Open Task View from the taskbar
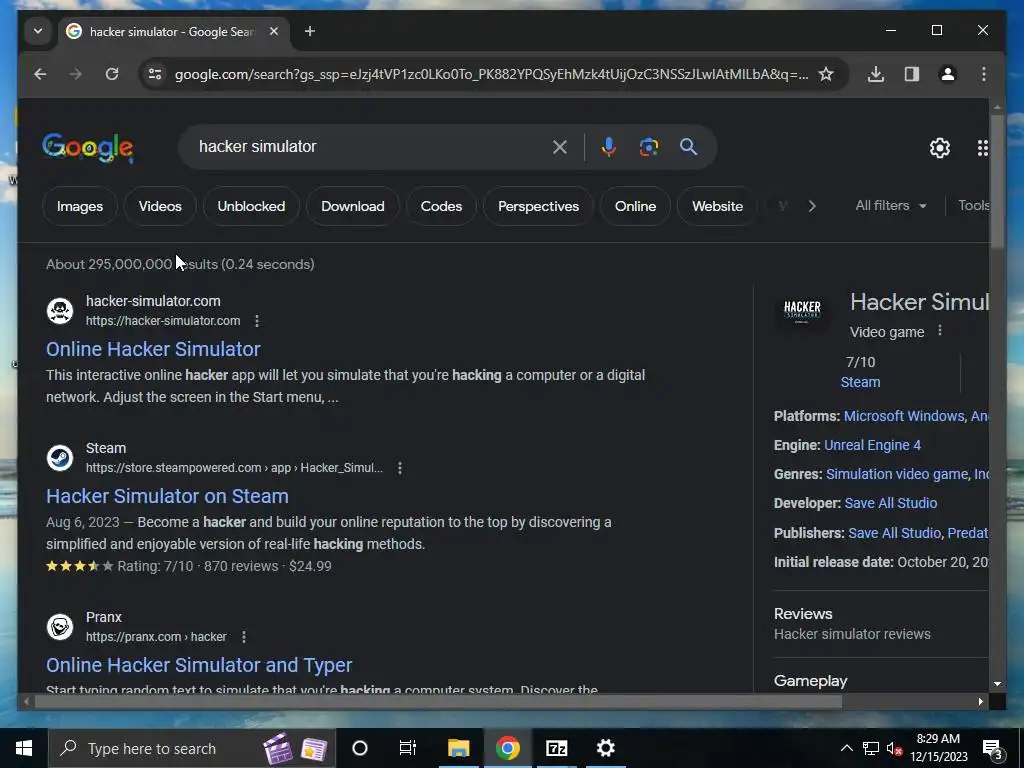This screenshot has width=1024, height=768. (x=408, y=748)
